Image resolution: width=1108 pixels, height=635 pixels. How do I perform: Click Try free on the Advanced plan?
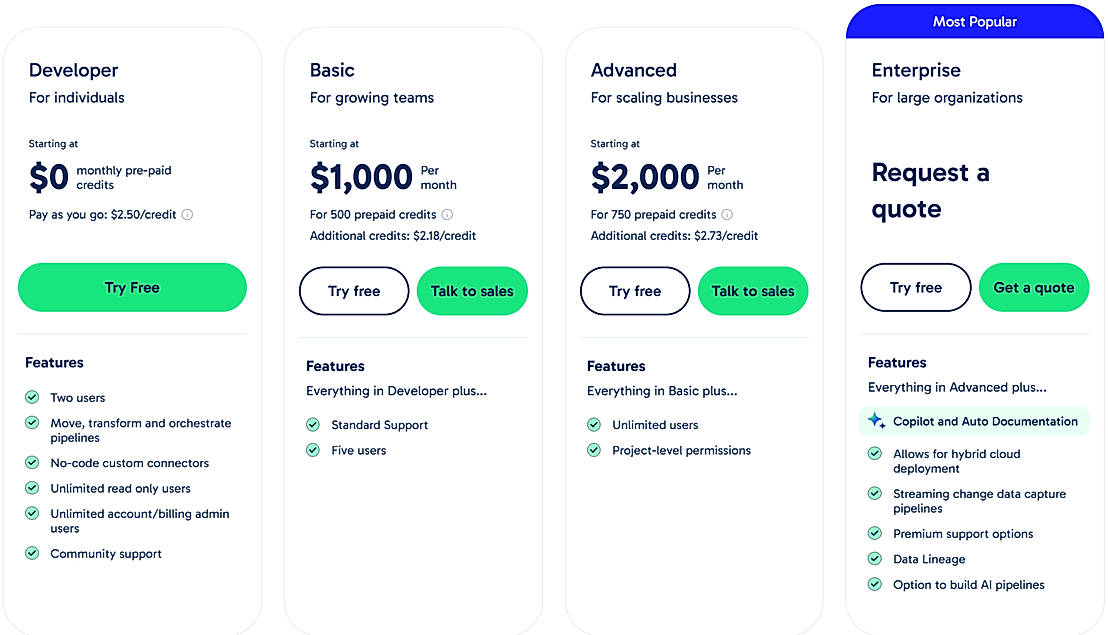coord(635,291)
